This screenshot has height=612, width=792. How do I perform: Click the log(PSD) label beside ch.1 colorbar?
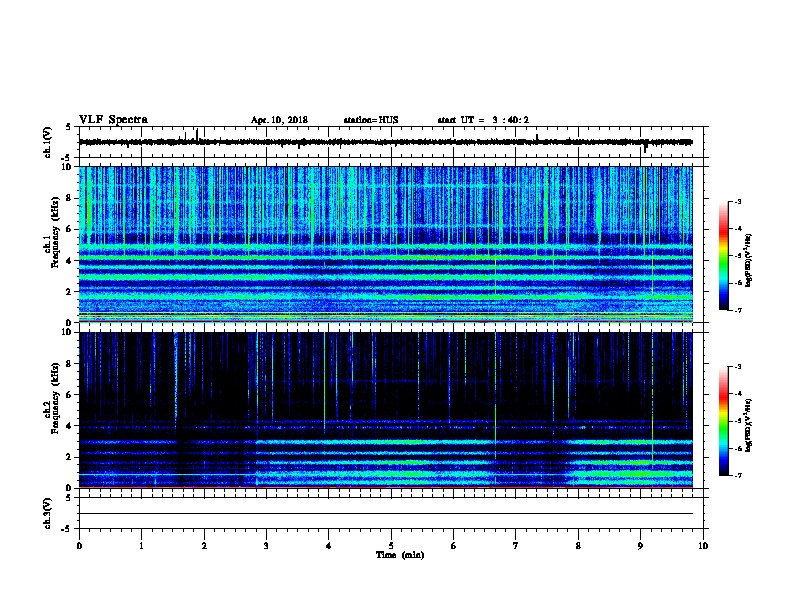pos(748,260)
